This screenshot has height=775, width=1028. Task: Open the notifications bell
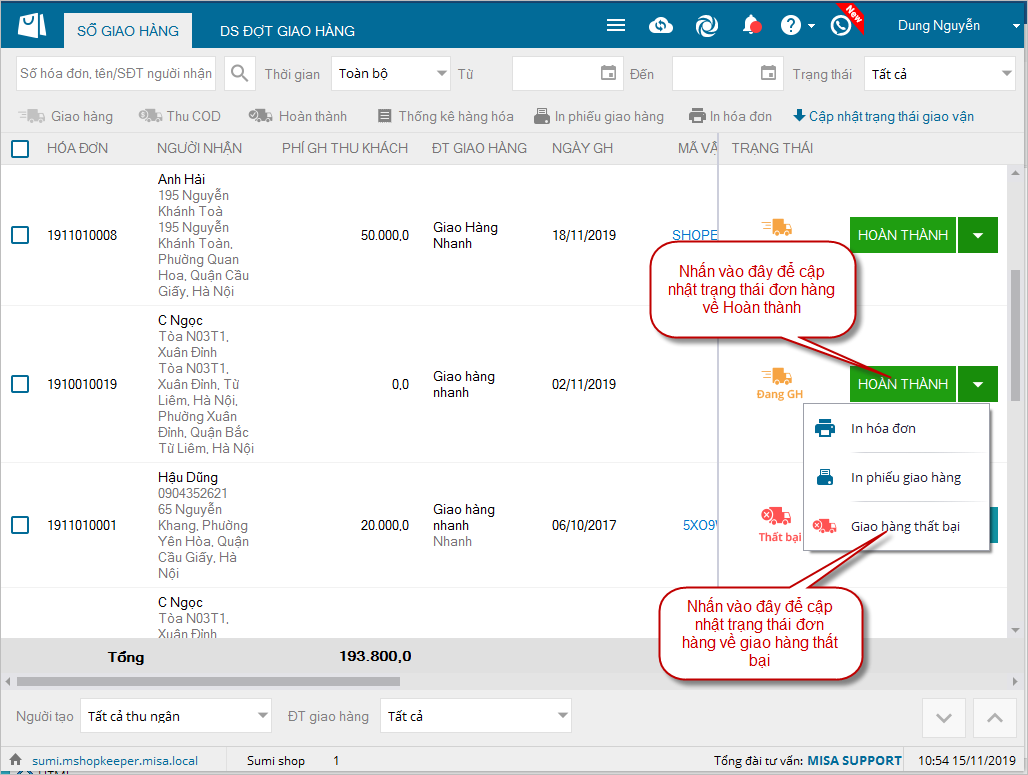click(752, 26)
